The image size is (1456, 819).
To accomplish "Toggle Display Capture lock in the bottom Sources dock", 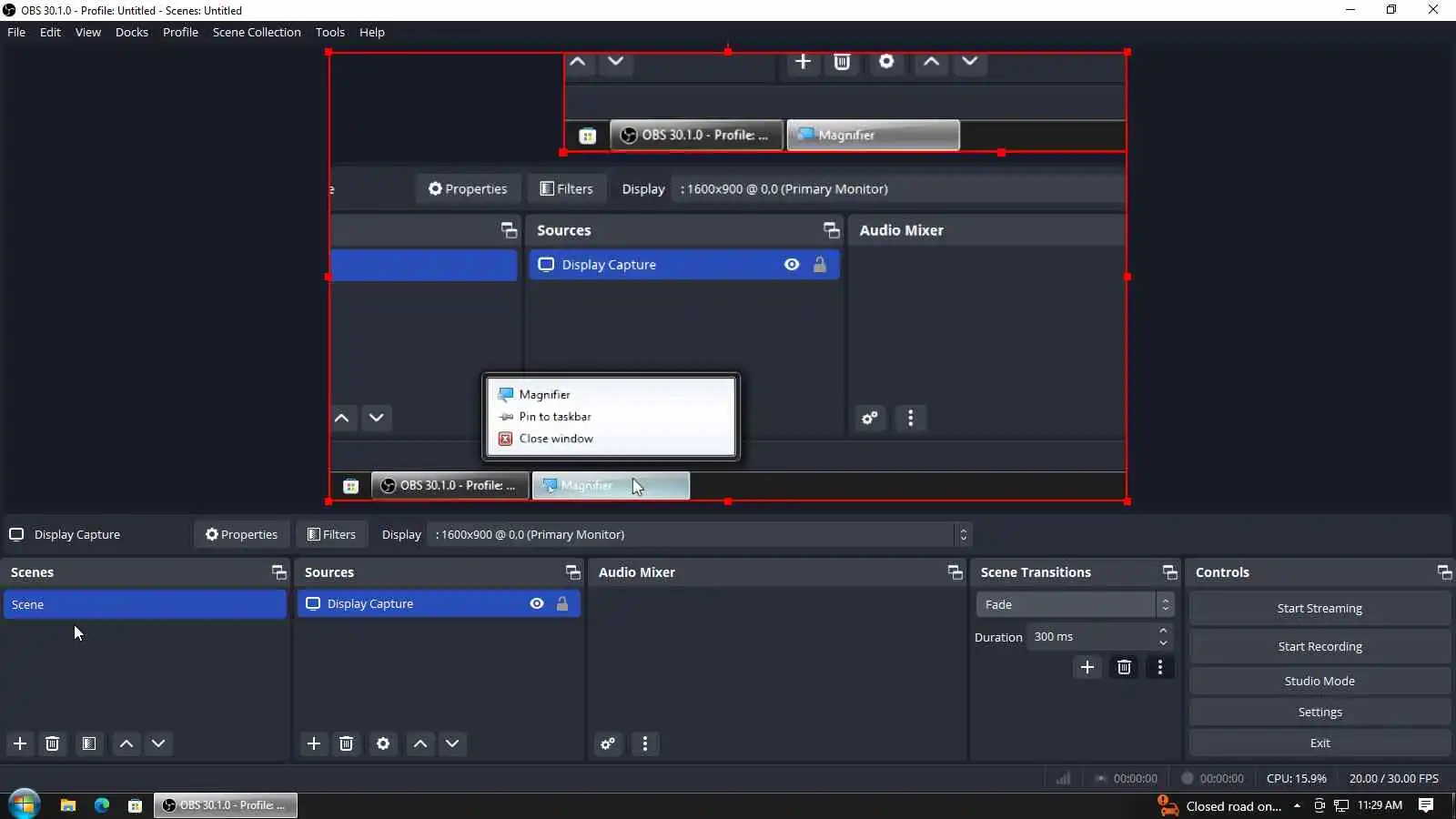I will click(562, 603).
